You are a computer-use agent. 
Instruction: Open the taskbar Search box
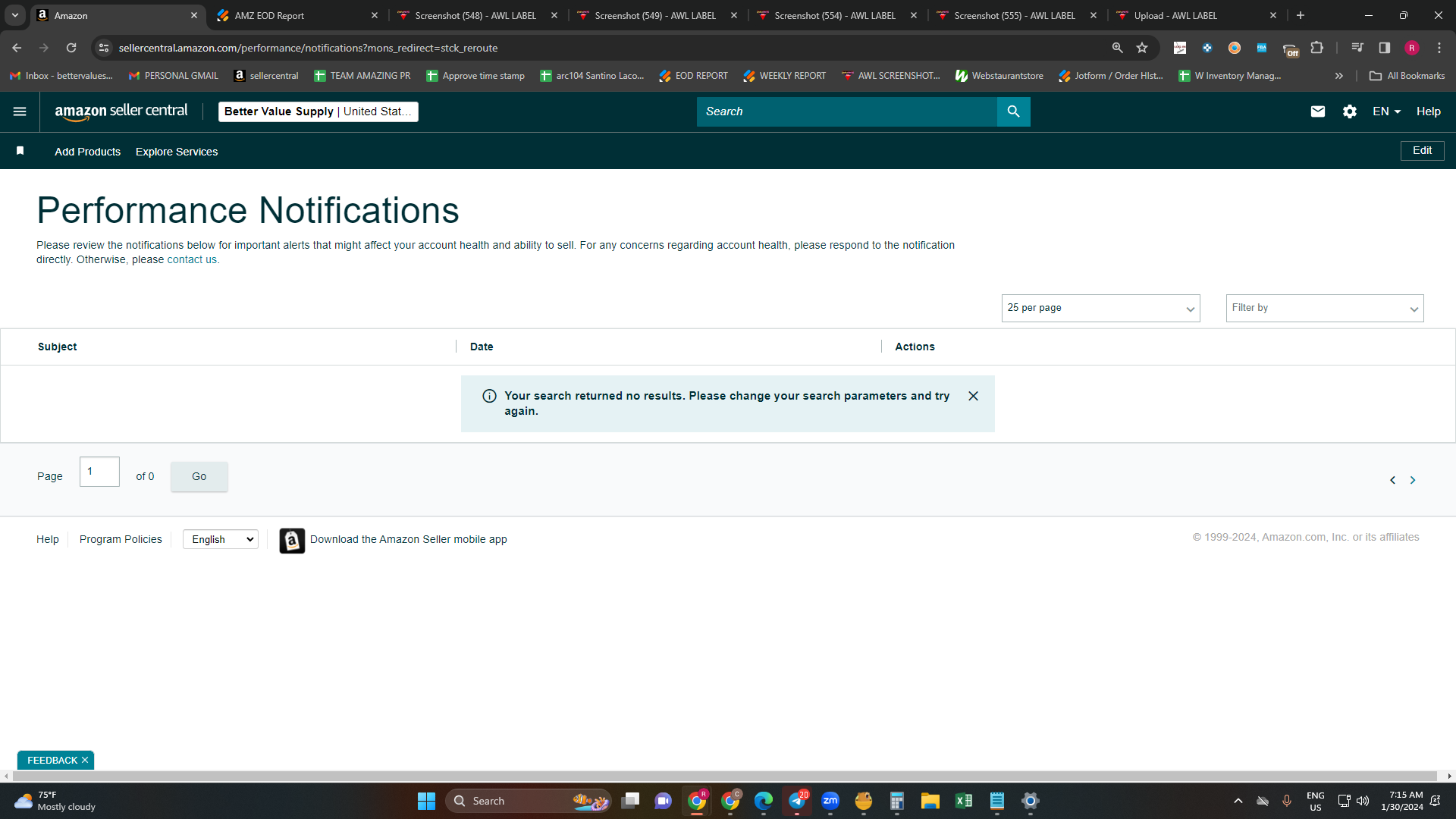click(x=529, y=801)
